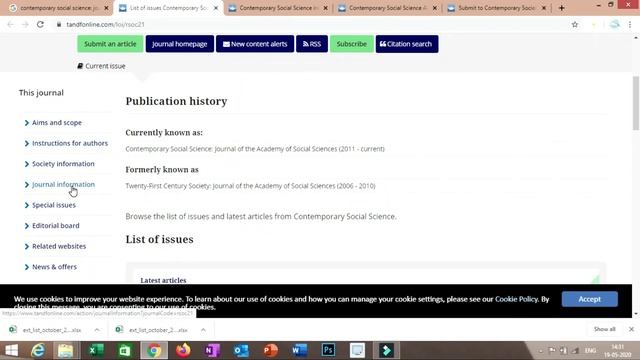640x360 pixels.
Task: Open the green arrow app on the taskbar
Action: tap(386, 350)
